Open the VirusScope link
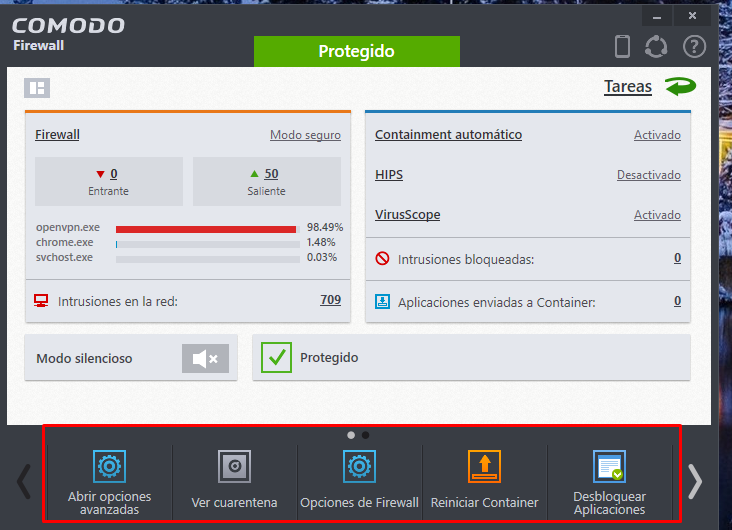 coord(408,215)
